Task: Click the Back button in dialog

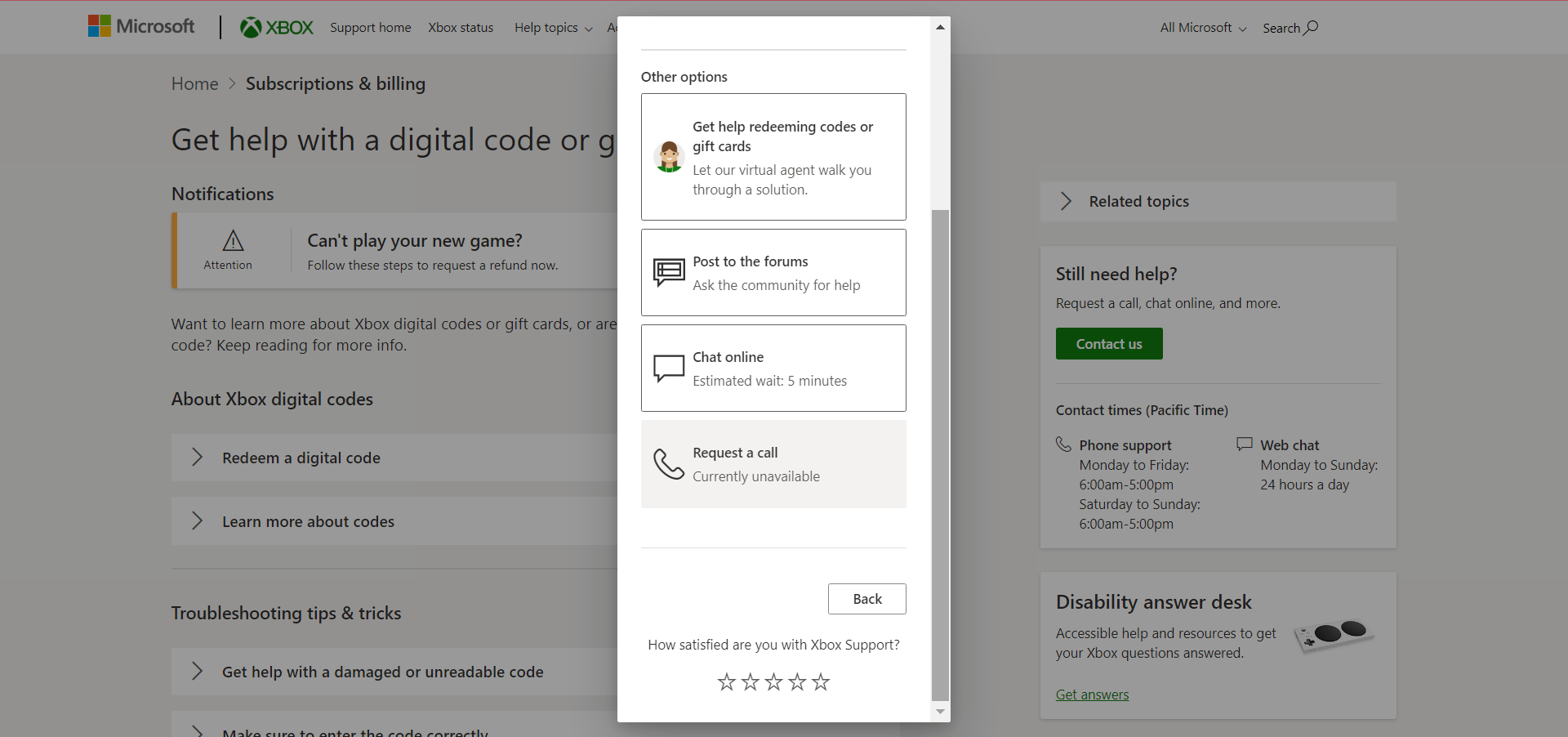Action: [867, 599]
